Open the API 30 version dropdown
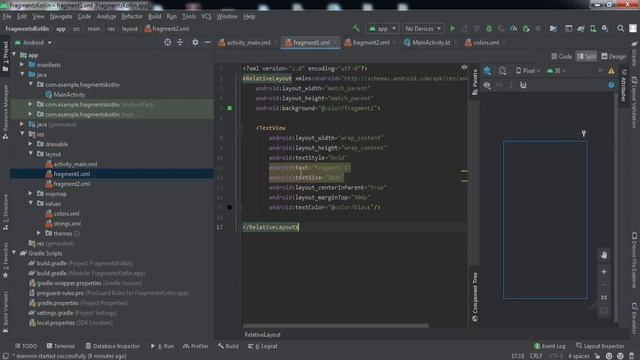The image size is (640, 360). (556, 71)
